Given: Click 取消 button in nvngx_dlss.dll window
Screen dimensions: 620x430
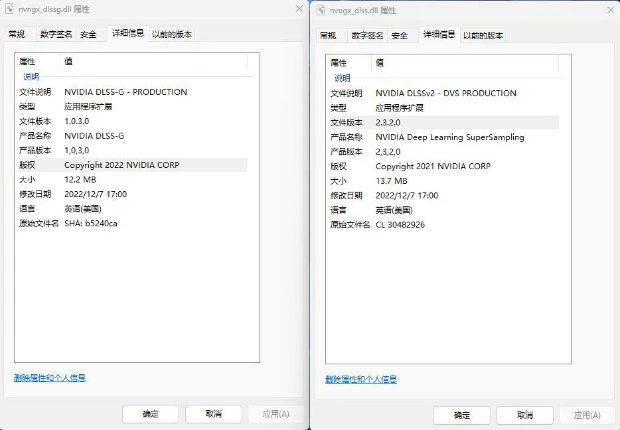Looking at the screenshot, I should 525,415.
